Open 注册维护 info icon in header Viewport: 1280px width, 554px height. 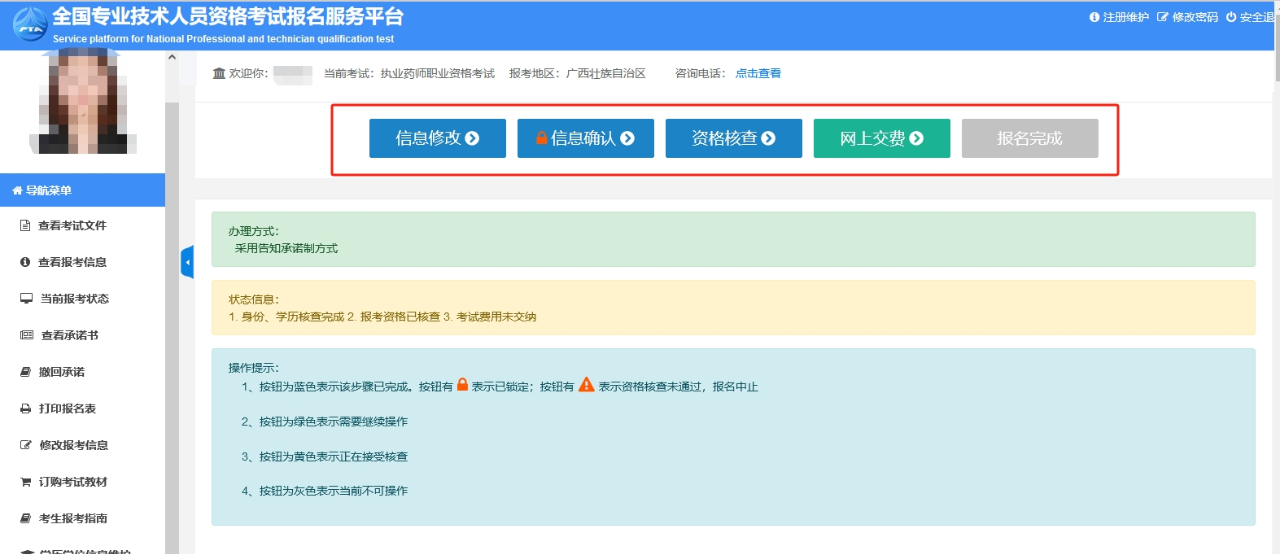pos(1094,17)
